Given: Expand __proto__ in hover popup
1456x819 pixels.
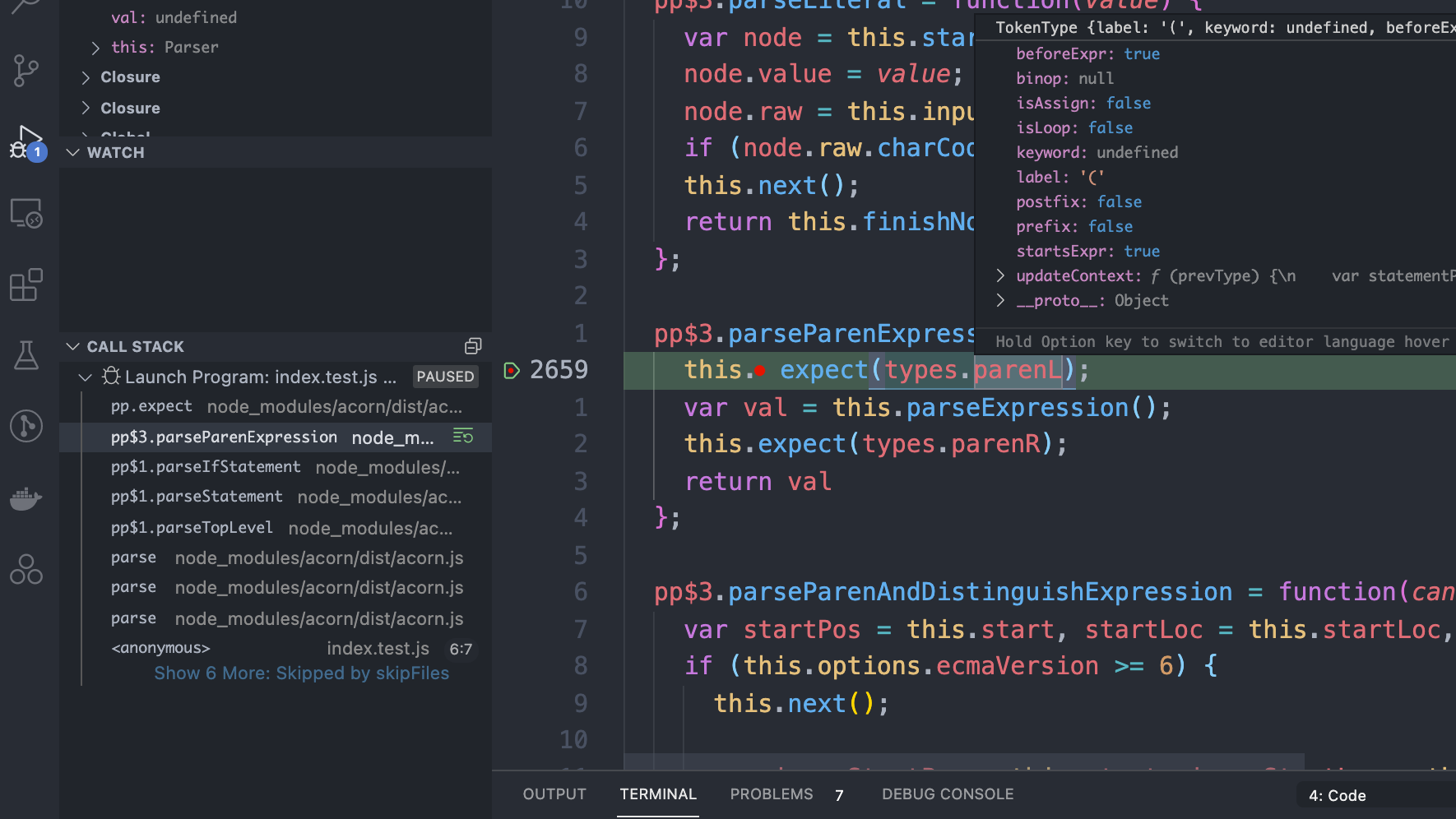Looking at the screenshot, I should pyautogui.click(x=1000, y=300).
